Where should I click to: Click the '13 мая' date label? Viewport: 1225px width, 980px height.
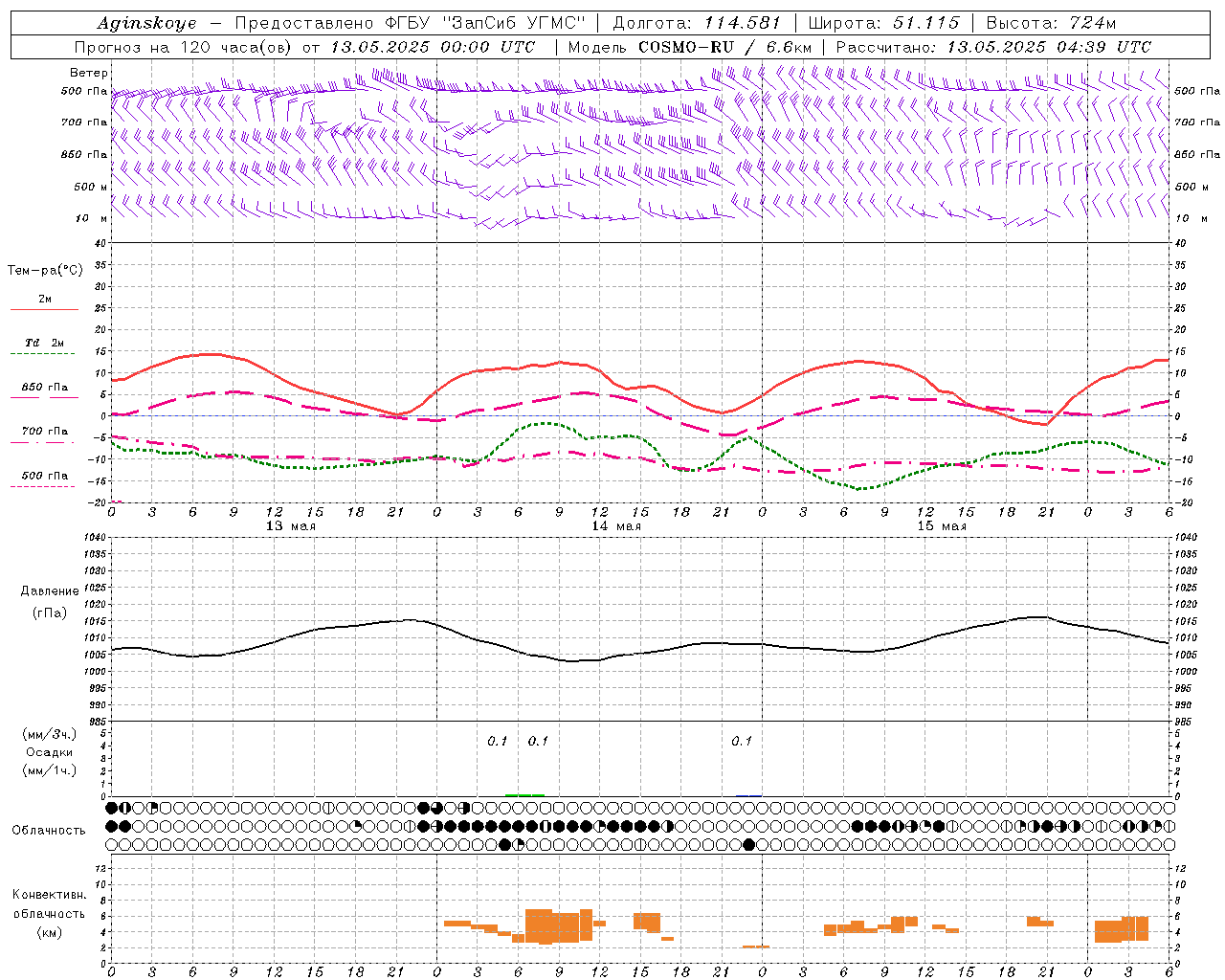click(290, 526)
